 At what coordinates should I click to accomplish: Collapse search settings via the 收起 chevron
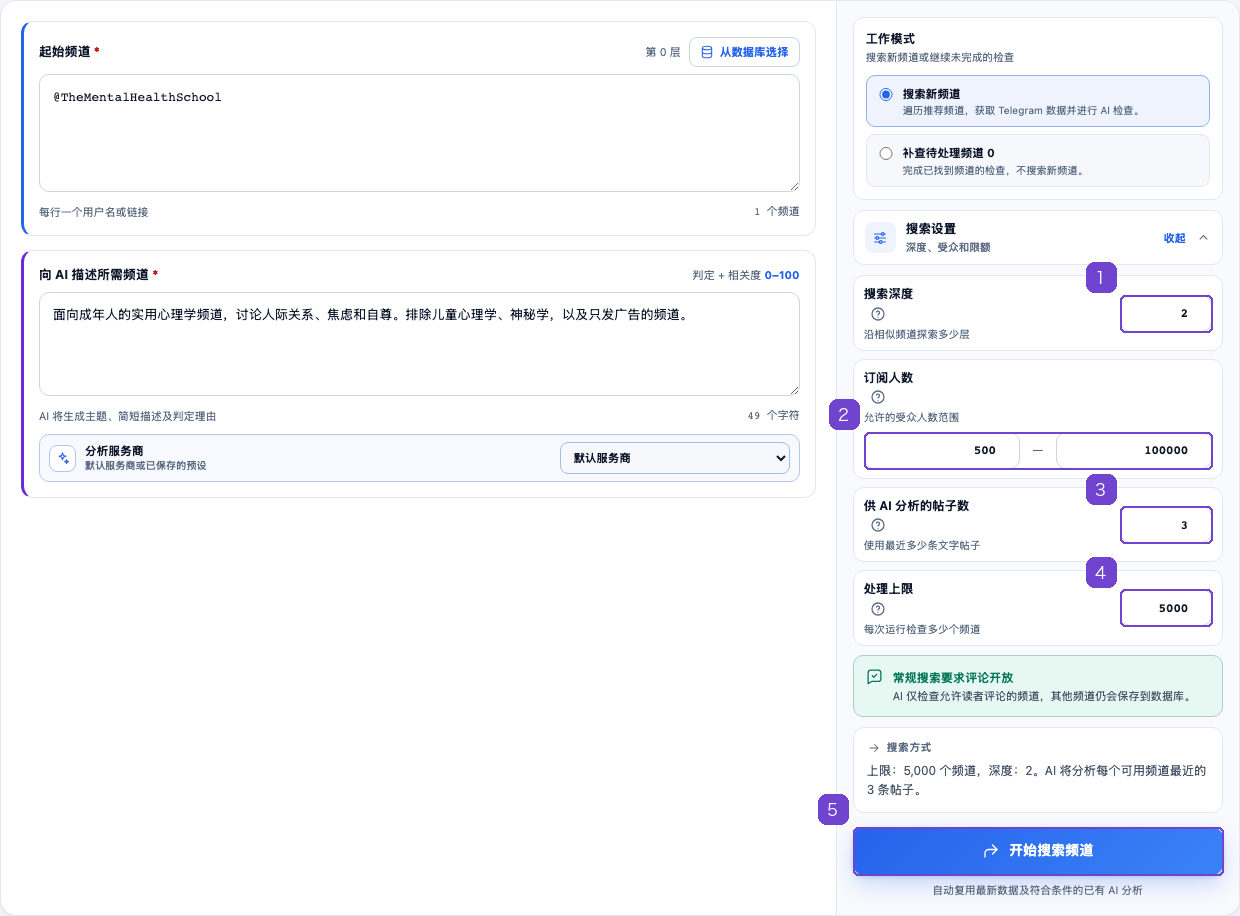click(1203, 238)
